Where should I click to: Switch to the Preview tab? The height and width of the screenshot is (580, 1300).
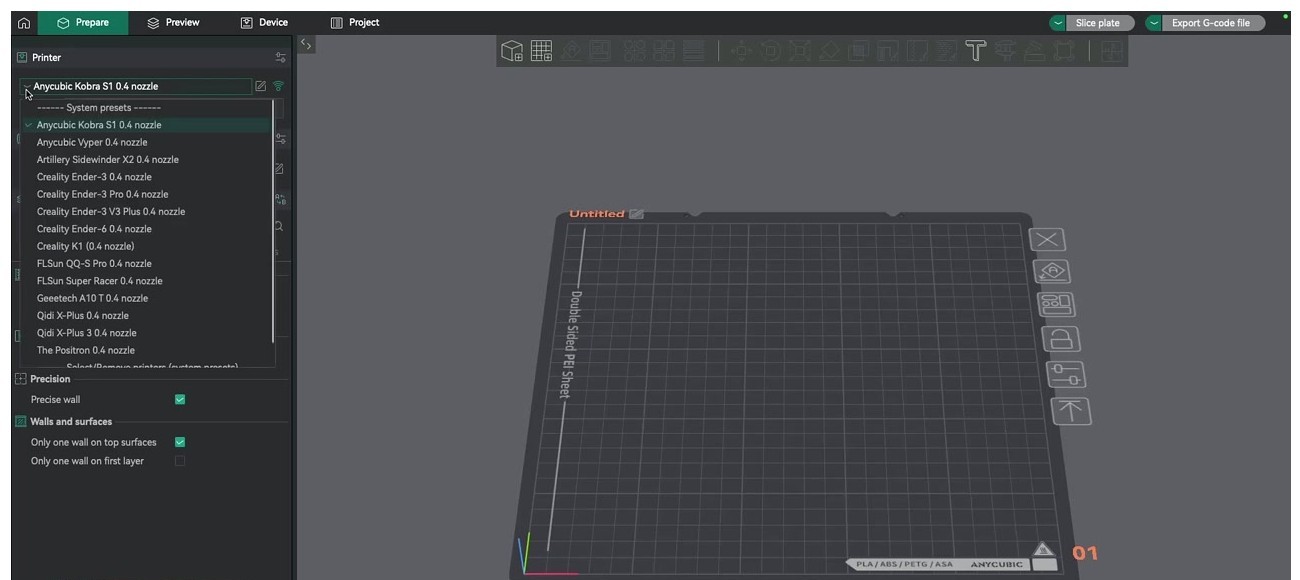[x=173, y=22]
